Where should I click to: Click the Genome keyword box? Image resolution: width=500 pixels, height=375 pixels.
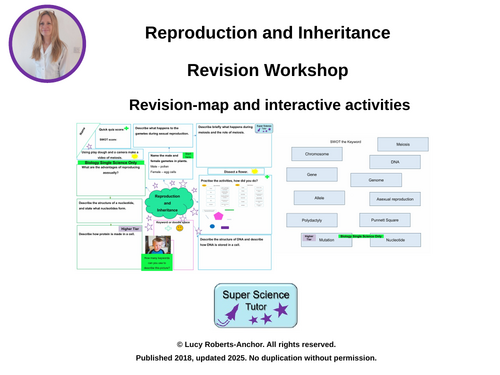[376, 180]
